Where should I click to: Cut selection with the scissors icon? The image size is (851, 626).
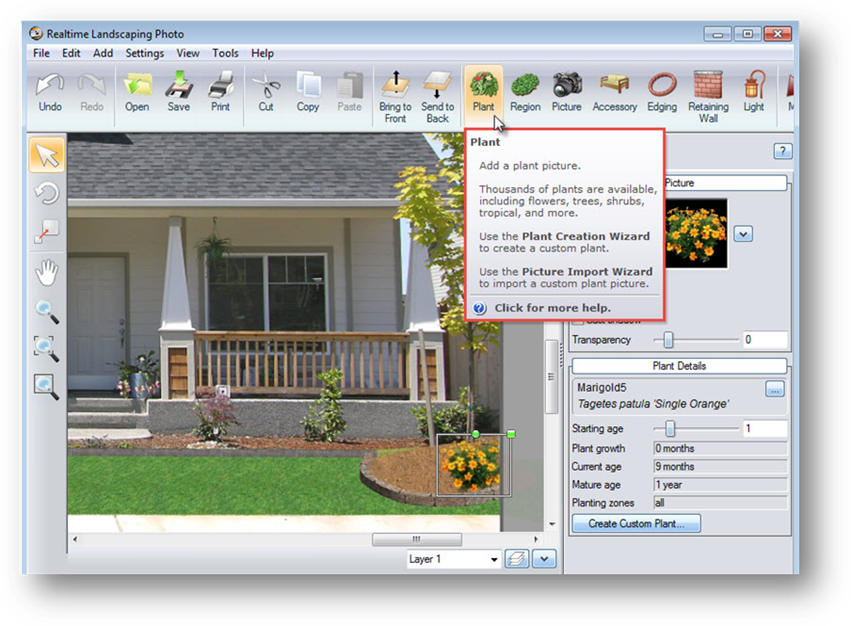[x=266, y=92]
